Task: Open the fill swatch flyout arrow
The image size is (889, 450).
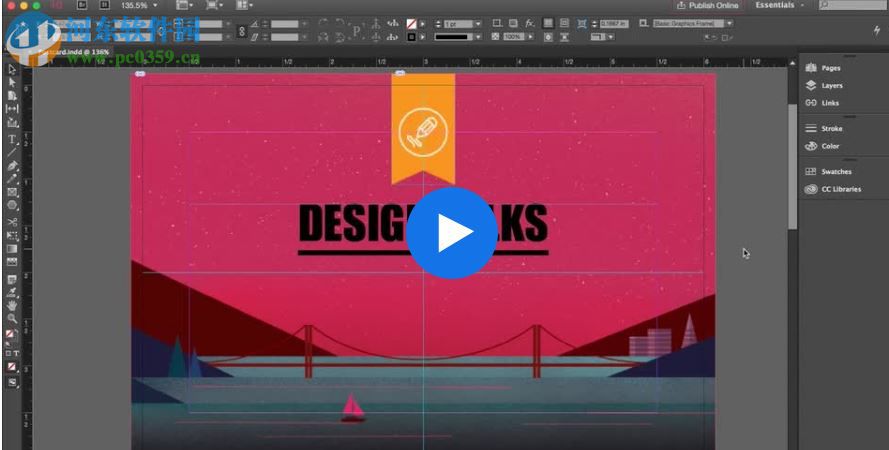Action: click(422, 24)
